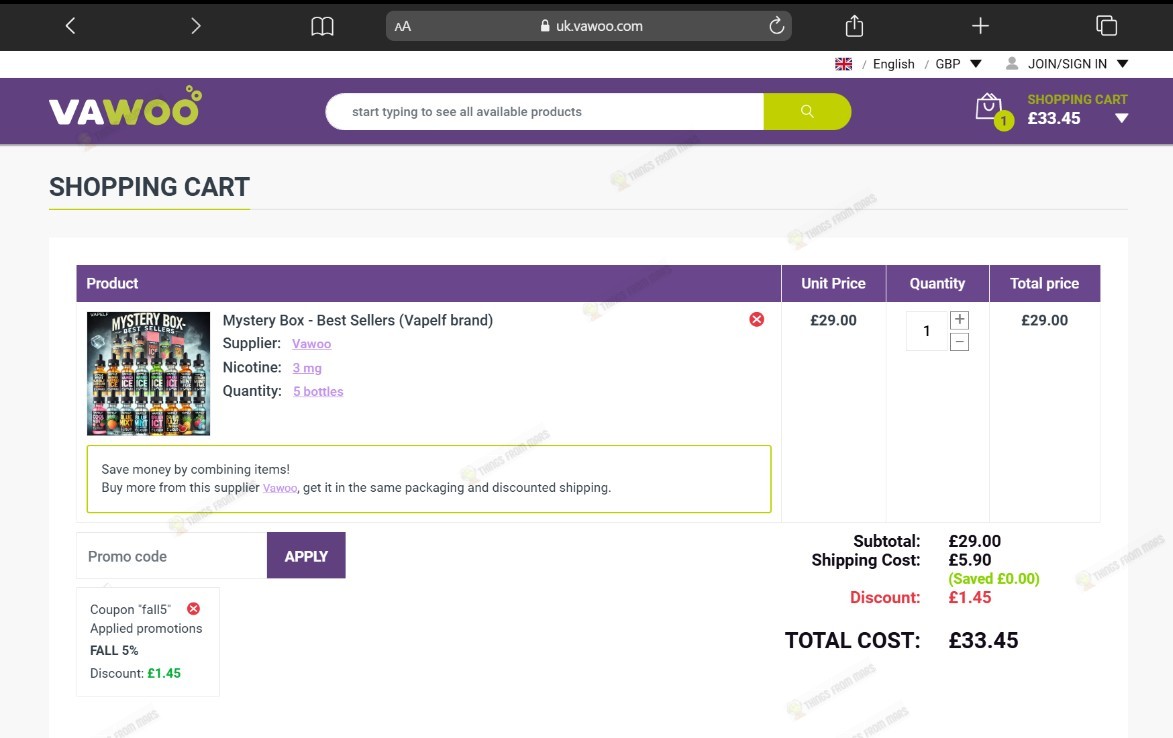The width and height of the screenshot is (1173, 738).
Task: Select the uk.vawoo.com address bar
Action: click(589, 26)
